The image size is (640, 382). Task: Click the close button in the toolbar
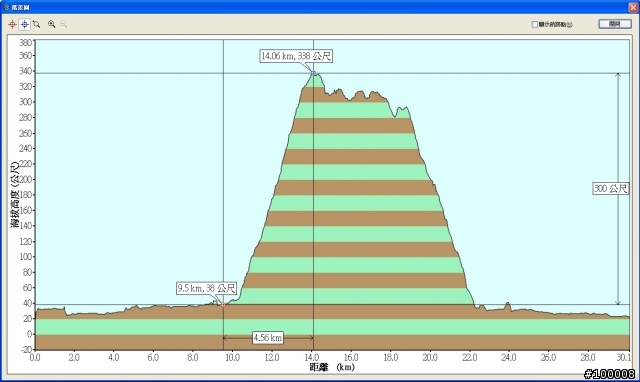[x=615, y=24]
